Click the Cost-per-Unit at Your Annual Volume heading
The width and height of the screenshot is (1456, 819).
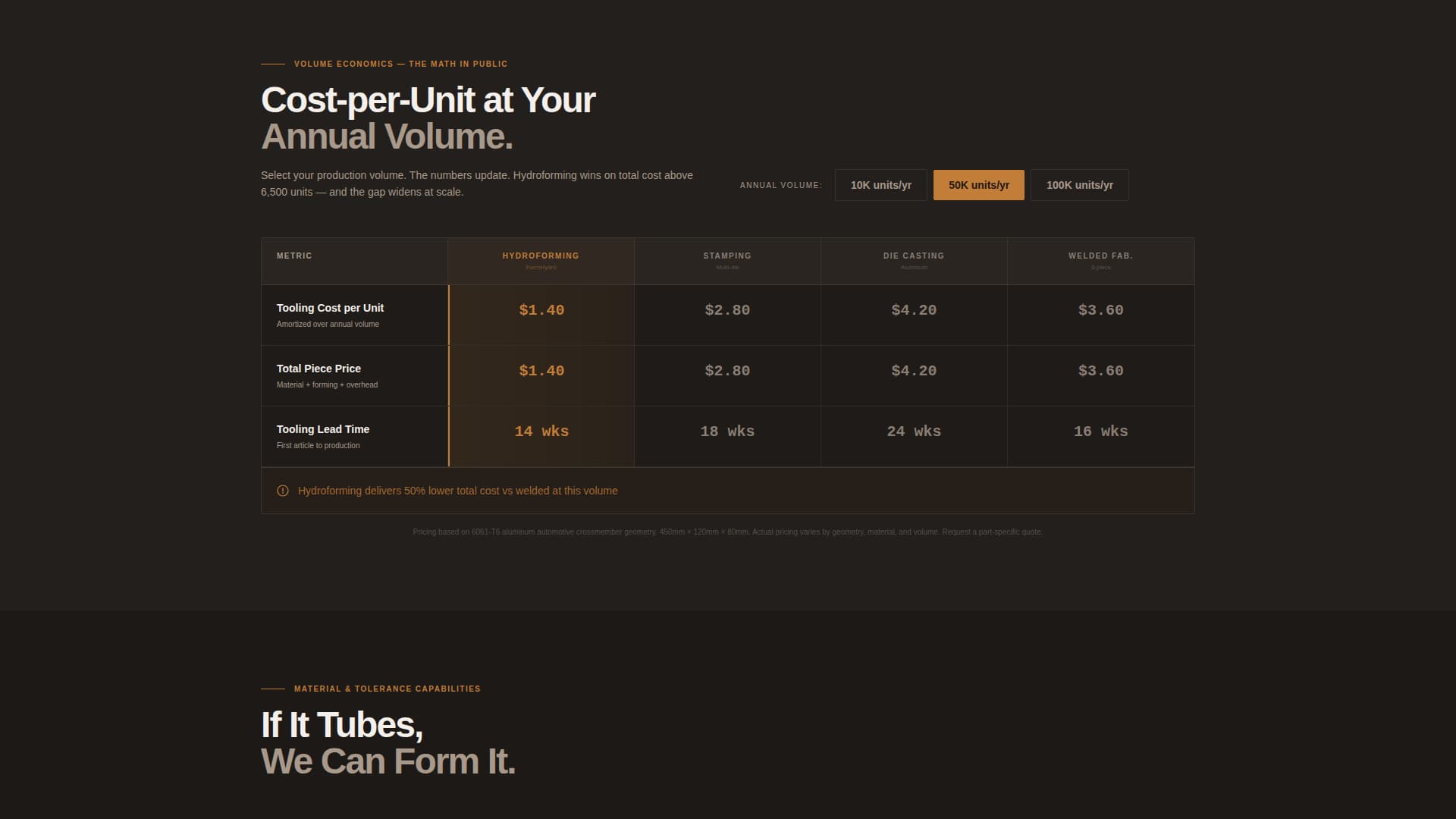(428, 118)
